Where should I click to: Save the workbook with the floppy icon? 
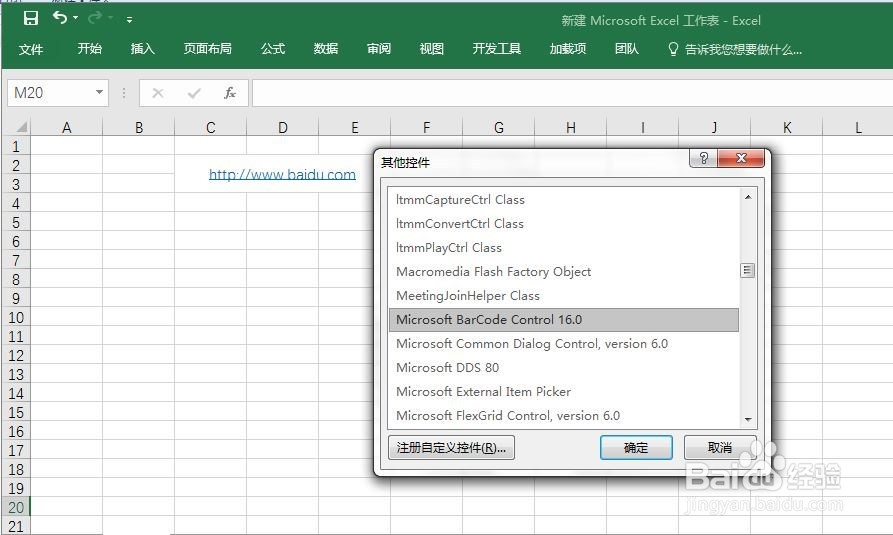pos(31,19)
